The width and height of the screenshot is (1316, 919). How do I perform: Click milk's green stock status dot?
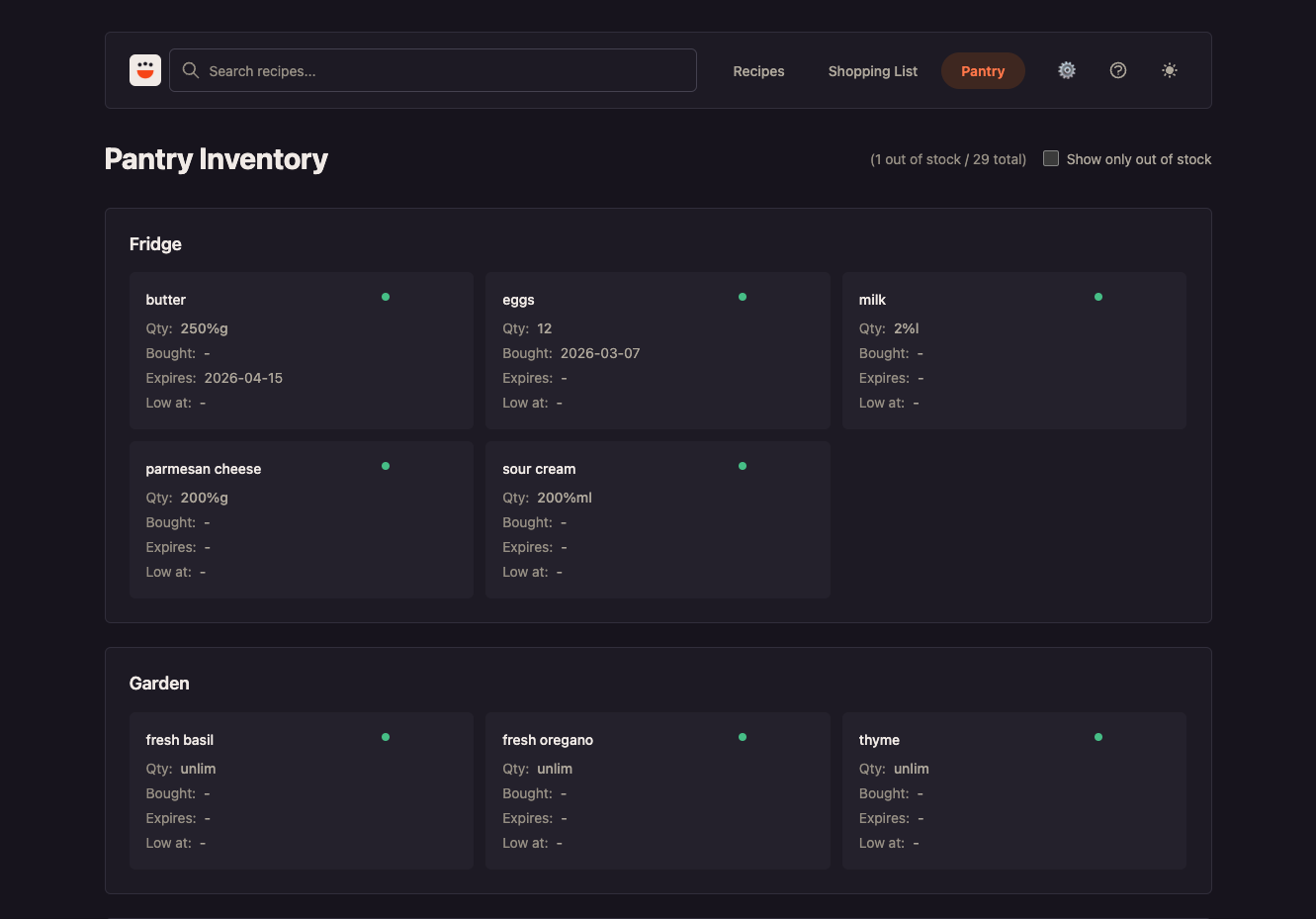(x=1098, y=297)
